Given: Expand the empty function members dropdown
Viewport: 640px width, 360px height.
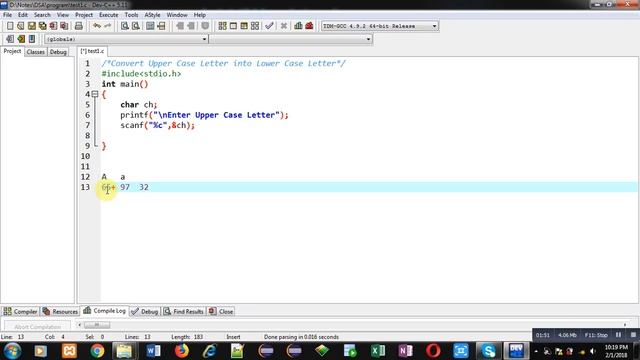Looking at the screenshot, I should (x=291, y=39).
